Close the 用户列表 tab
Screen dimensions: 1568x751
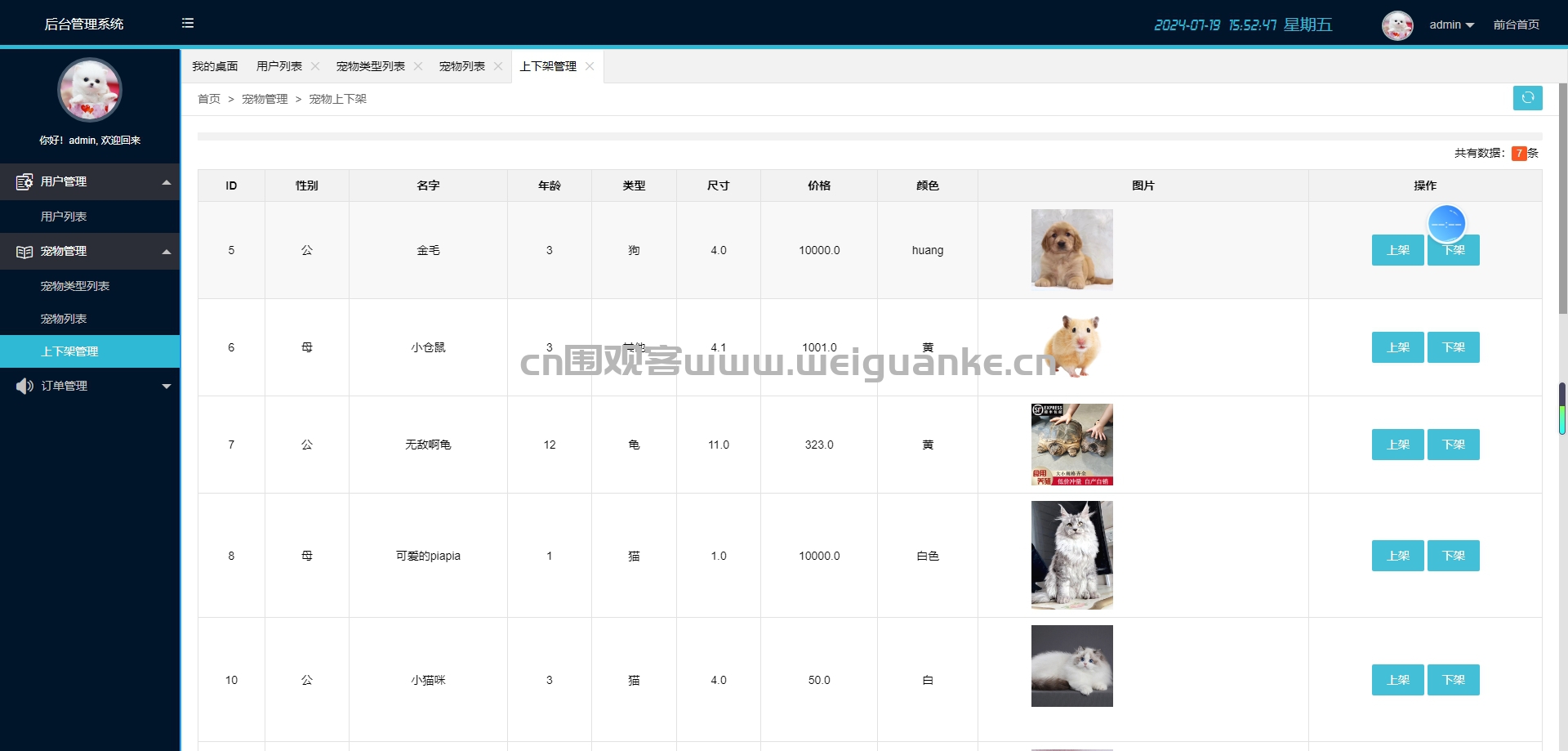pyautogui.click(x=315, y=66)
